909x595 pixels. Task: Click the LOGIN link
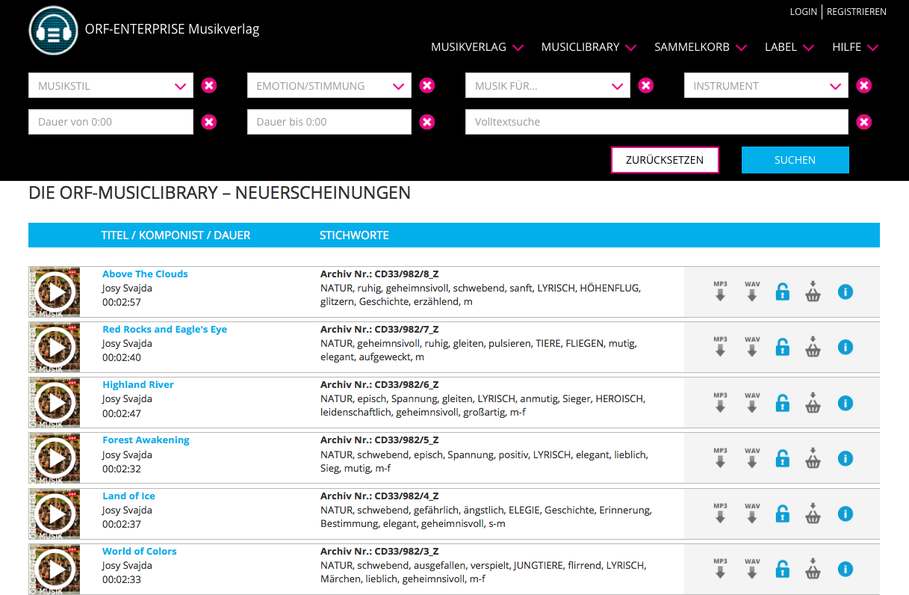(803, 12)
